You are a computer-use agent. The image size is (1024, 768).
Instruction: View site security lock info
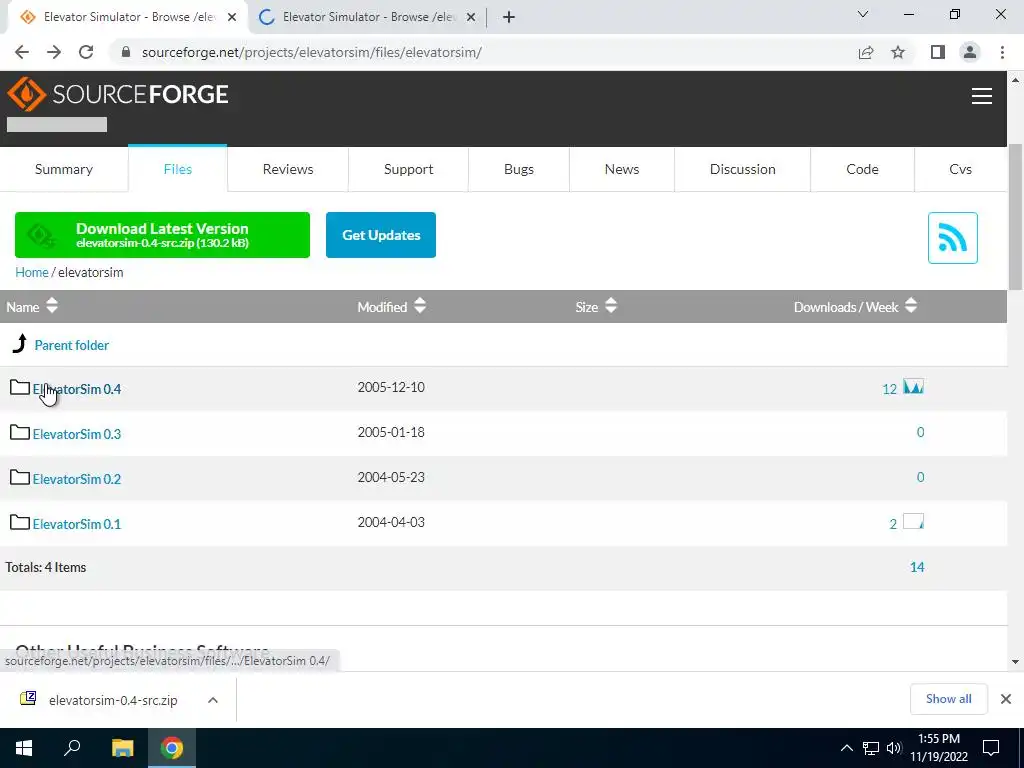pyautogui.click(x=126, y=52)
